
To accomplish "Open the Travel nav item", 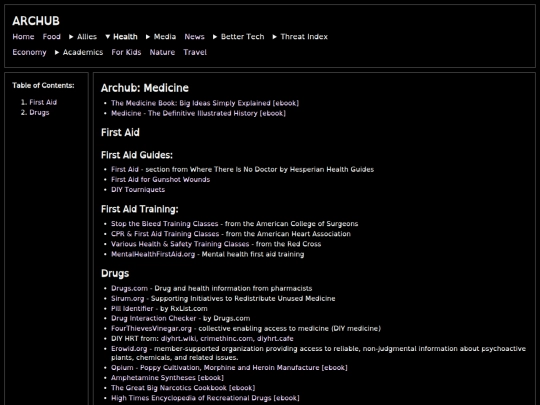I will click(x=195, y=52).
